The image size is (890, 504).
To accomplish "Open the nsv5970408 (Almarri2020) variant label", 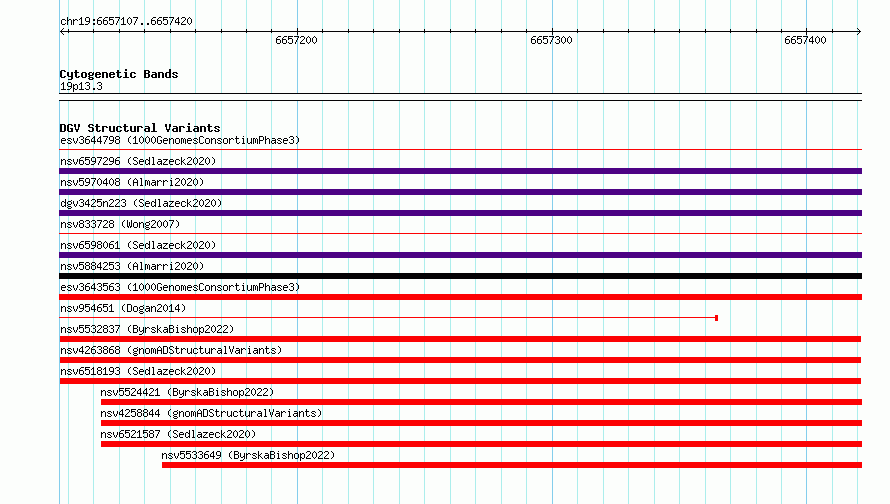I will tap(132, 182).
